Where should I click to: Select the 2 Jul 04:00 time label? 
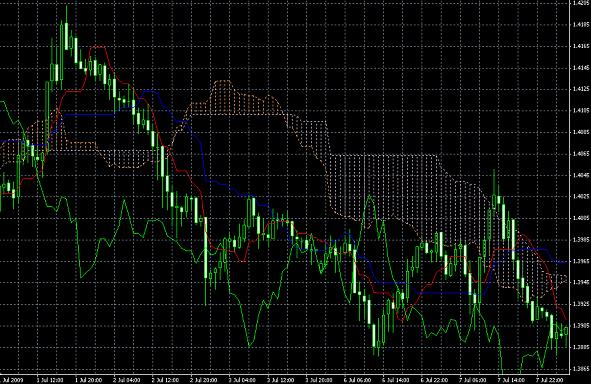[x=127, y=380]
